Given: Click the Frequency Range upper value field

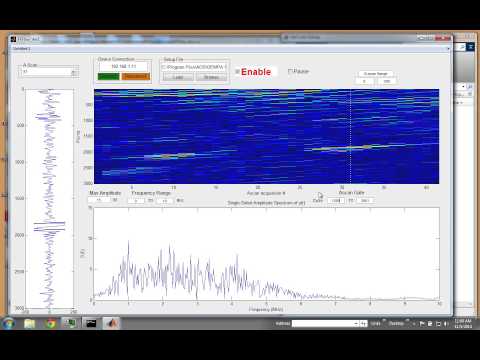Looking at the screenshot, I should pos(164,201).
